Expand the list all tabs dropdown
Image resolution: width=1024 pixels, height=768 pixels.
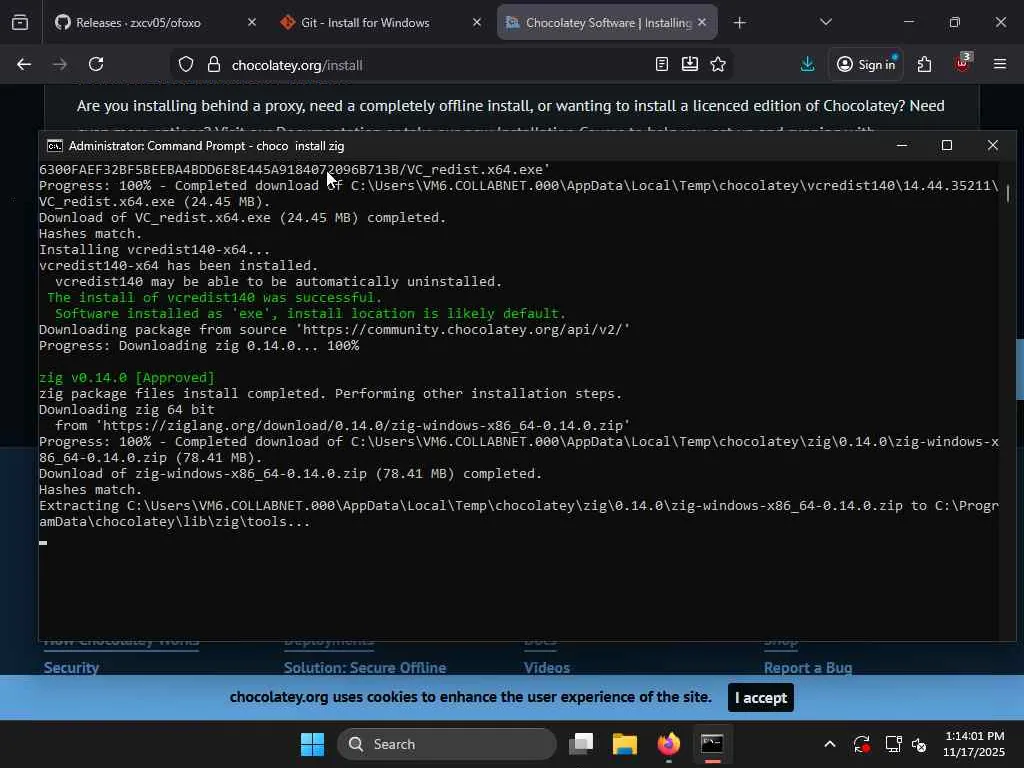coord(825,22)
